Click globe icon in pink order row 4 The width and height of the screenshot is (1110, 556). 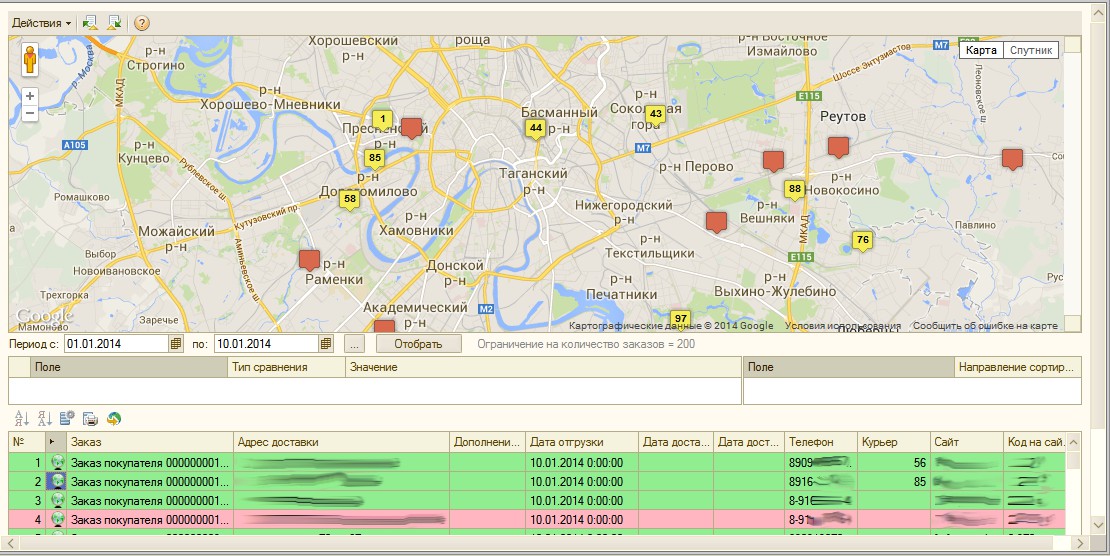coord(57,520)
